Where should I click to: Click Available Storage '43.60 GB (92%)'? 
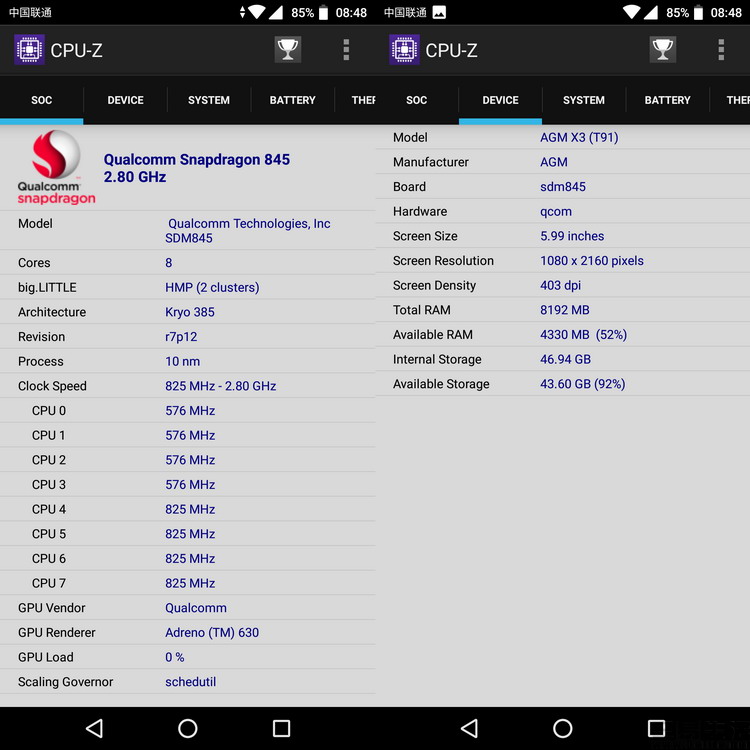(583, 384)
